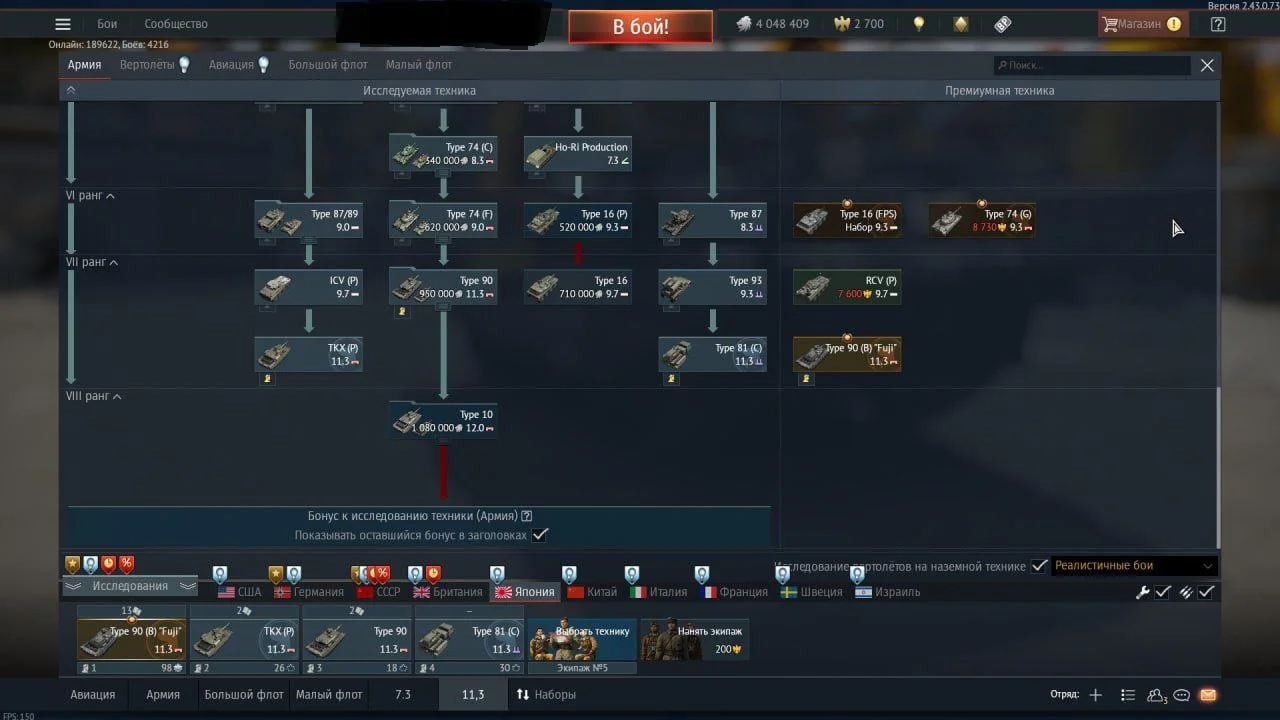Select Type 81 (C) in research tree

point(712,354)
